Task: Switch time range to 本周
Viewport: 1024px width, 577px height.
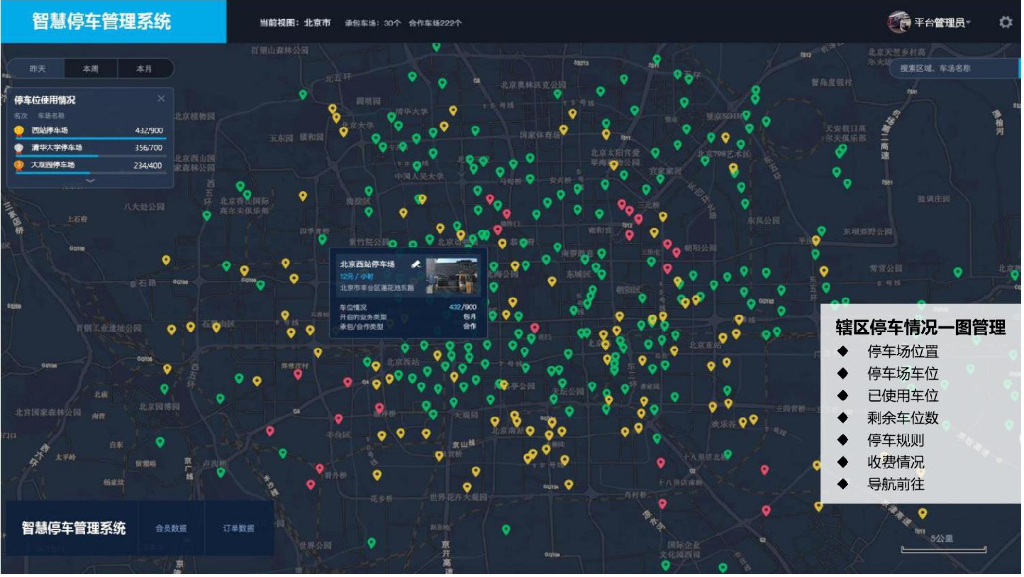Action: coord(91,69)
